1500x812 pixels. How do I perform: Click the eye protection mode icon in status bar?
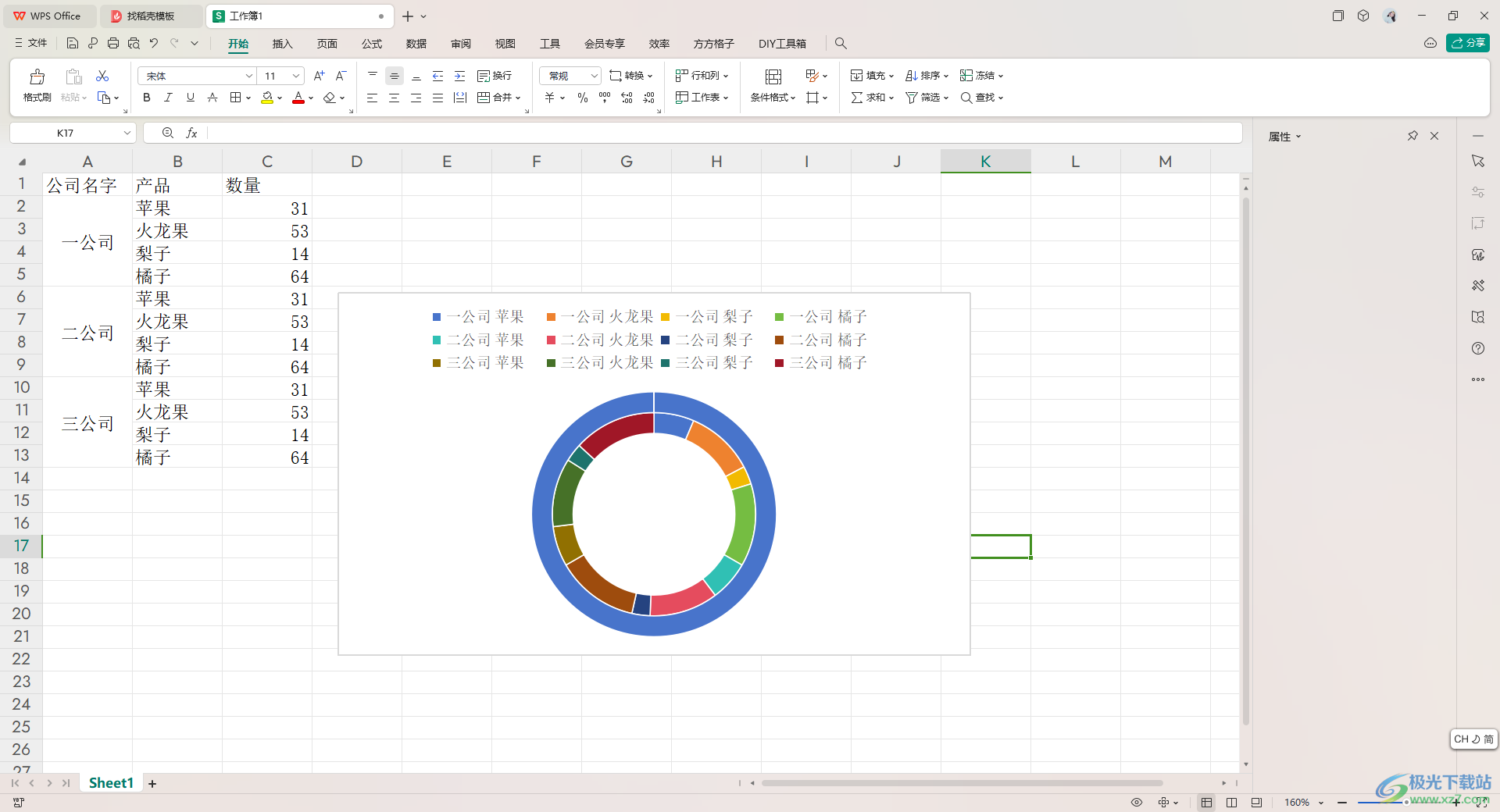[1137, 803]
